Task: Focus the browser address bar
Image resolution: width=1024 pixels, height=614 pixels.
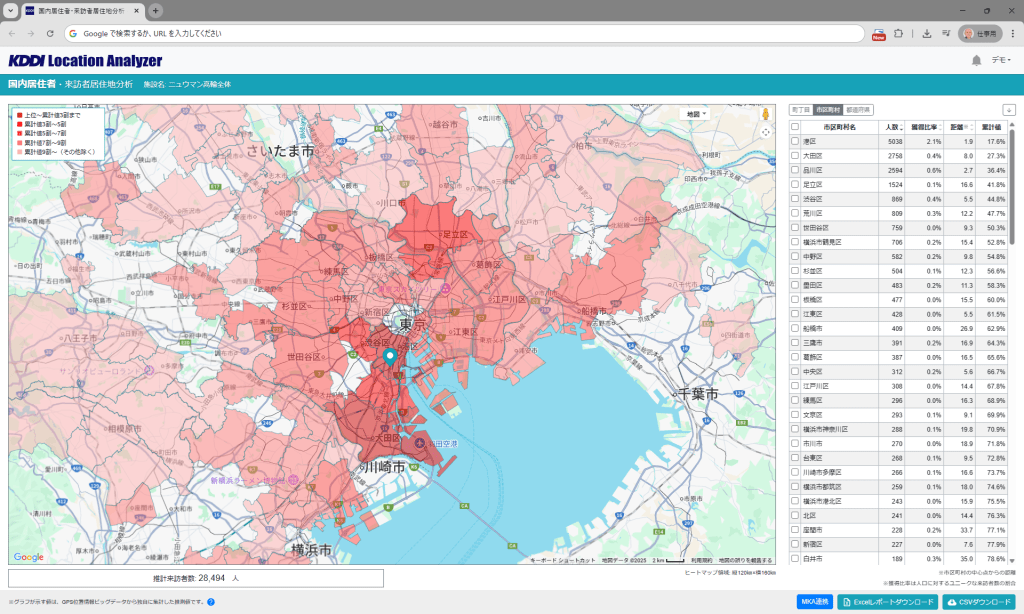Action: [x=464, y=33]
